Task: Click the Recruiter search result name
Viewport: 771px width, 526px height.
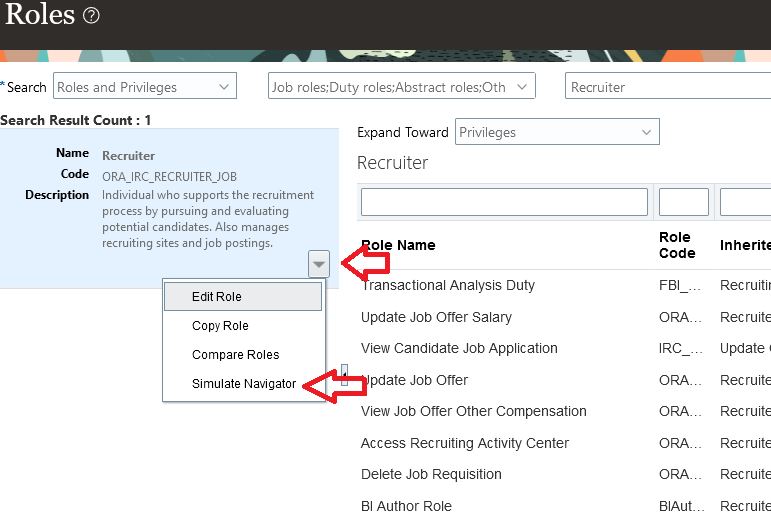Action: coord(128,156)
